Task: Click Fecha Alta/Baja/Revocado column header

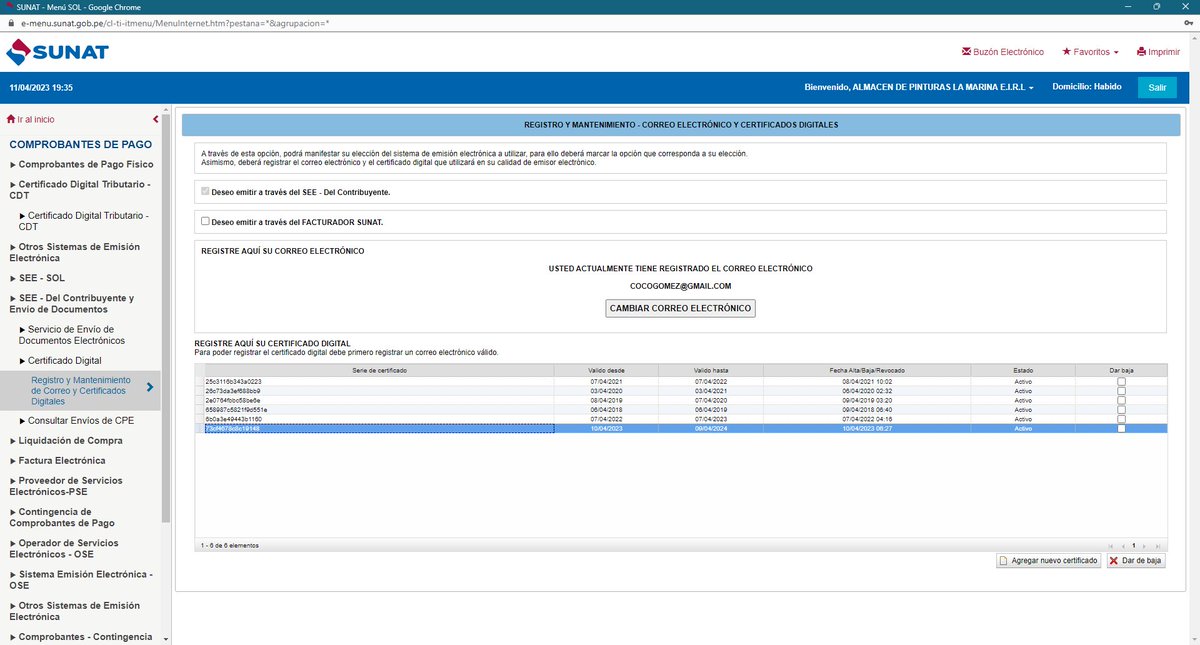Action: coord(866,370)
